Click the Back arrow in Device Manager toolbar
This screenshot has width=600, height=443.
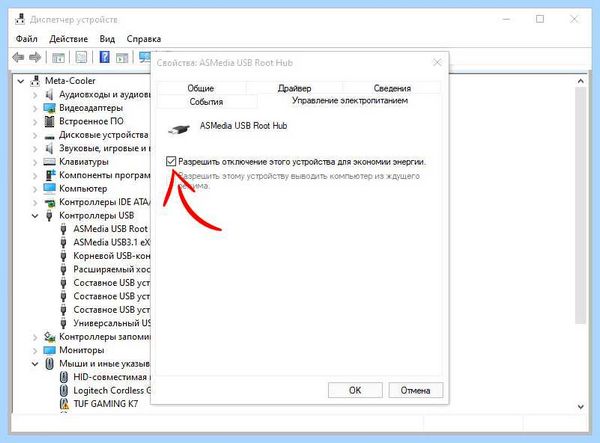(18, 57)
